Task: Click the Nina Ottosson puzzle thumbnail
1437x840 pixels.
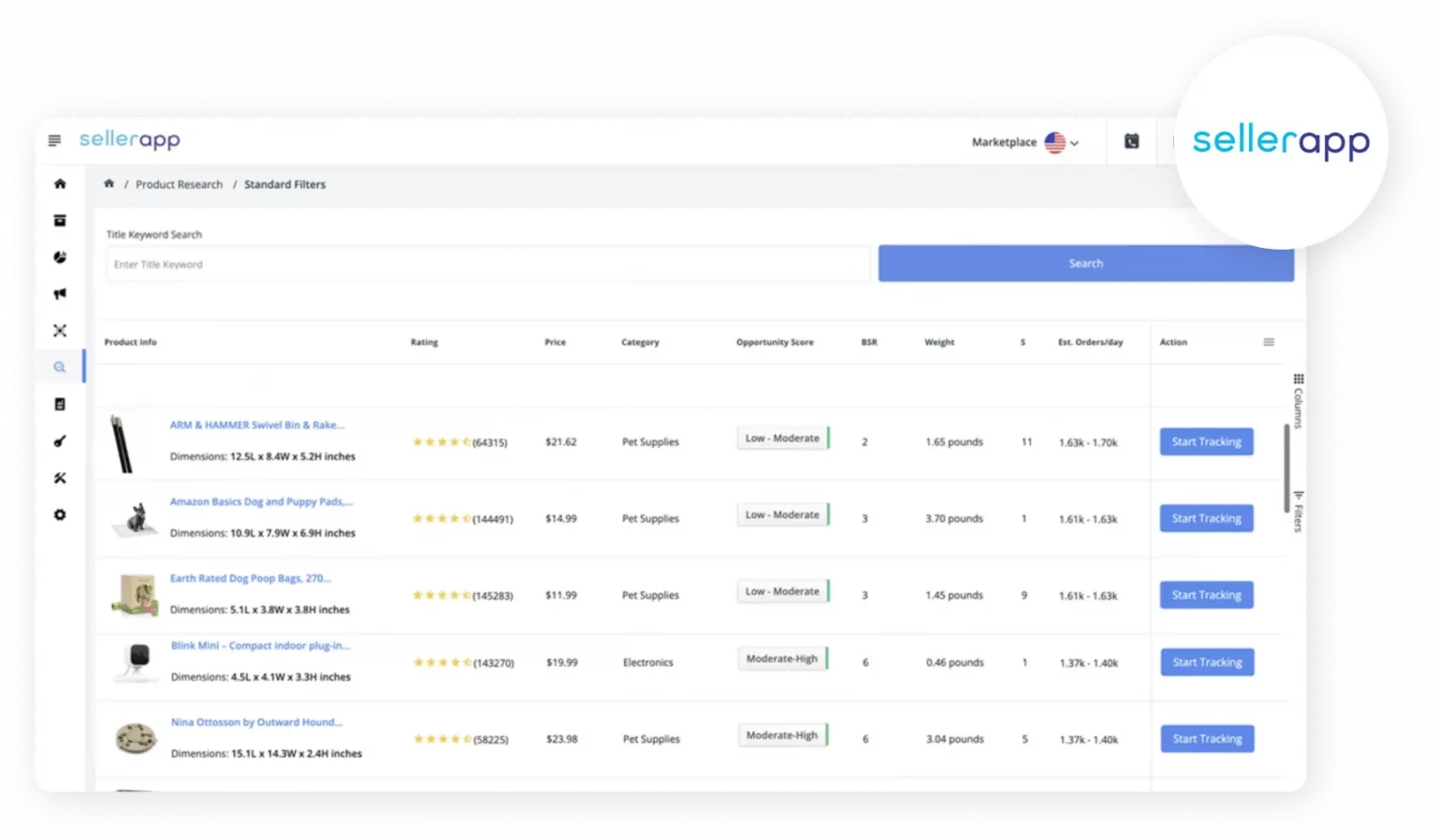Action: tap(136, 739)
